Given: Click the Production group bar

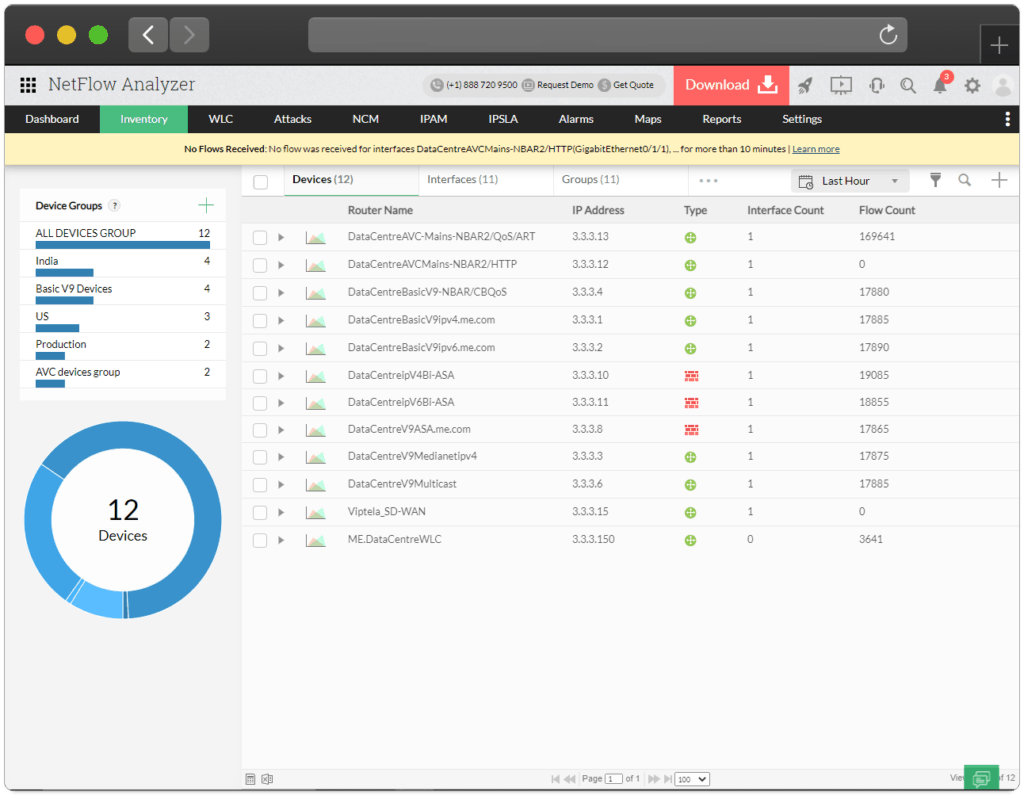Looking at the screenshot, I should coord(50,356).
